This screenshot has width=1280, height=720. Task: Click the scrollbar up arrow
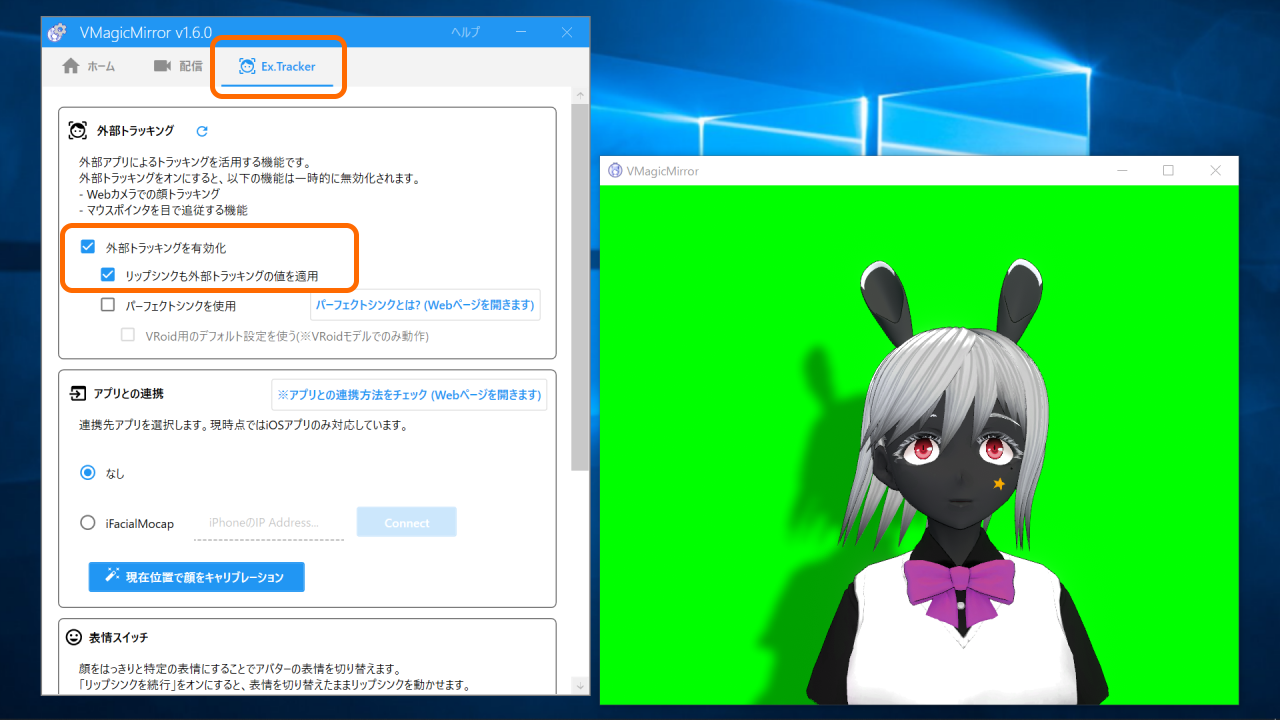point(580,94)
